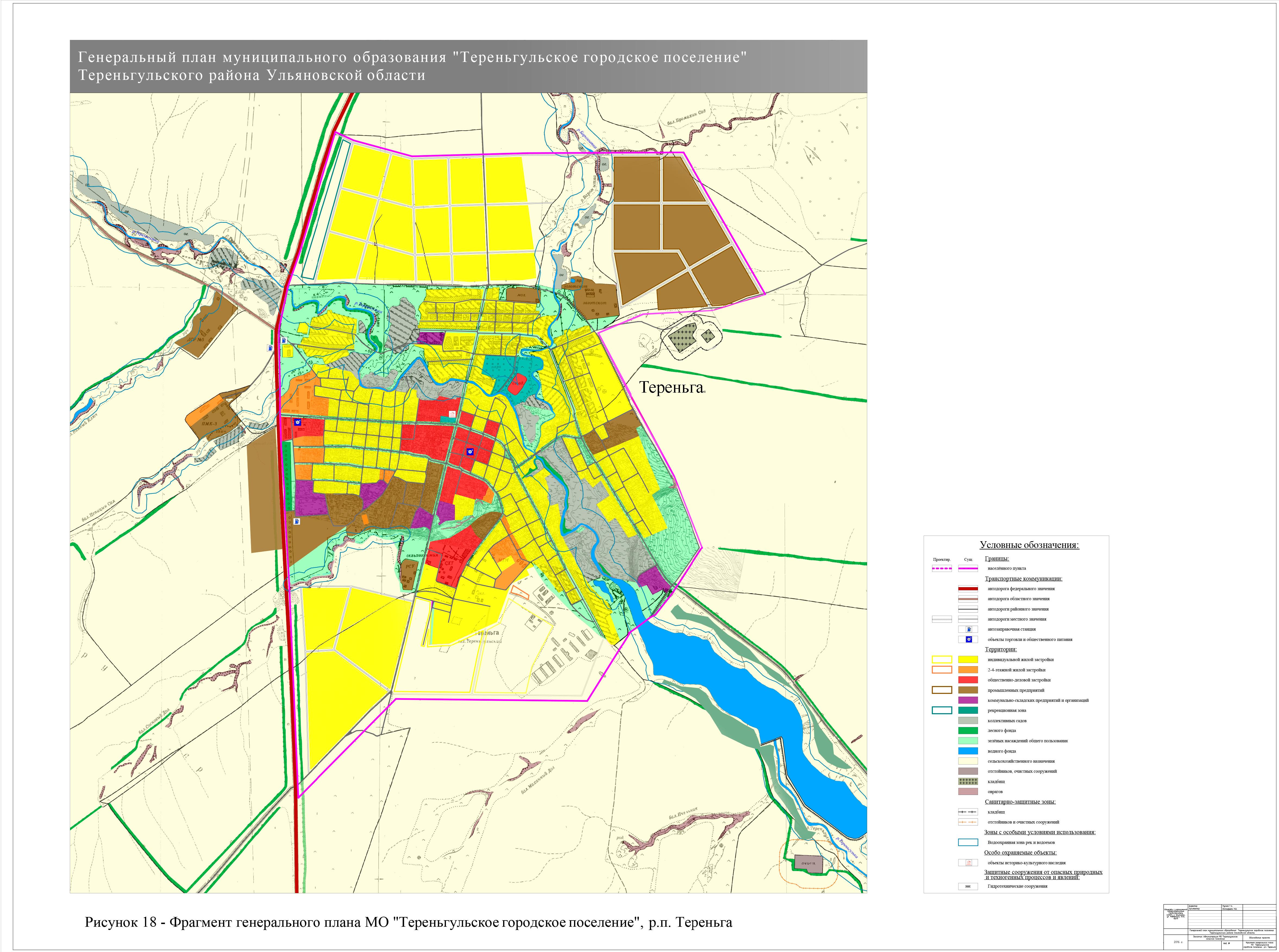Click the 'водного фонда' legend label
The width and height of the screenshot is (1279, 952).
click(x=1002, y=751)
